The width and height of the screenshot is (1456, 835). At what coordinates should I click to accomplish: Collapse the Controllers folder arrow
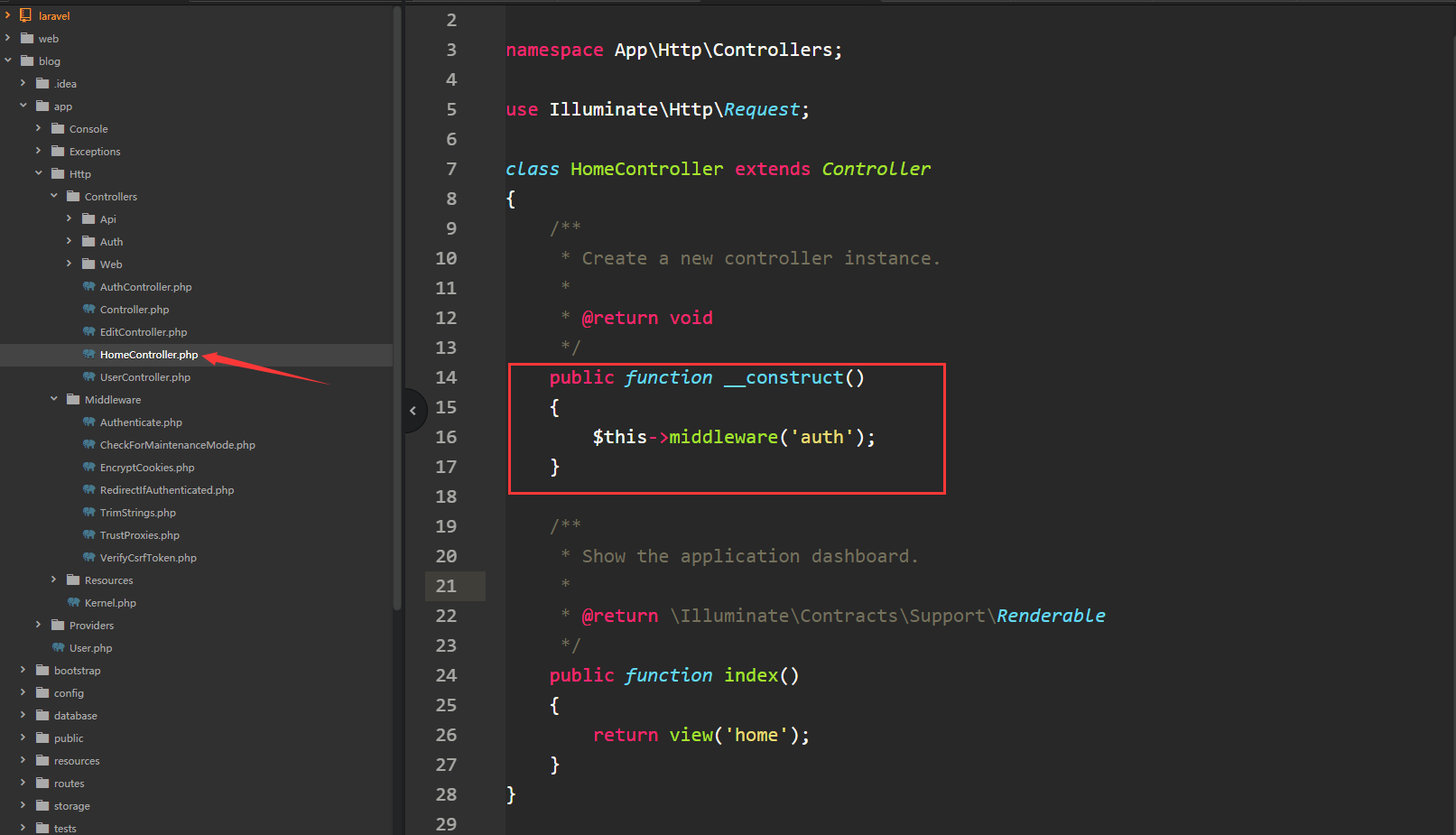pos(54,196)
